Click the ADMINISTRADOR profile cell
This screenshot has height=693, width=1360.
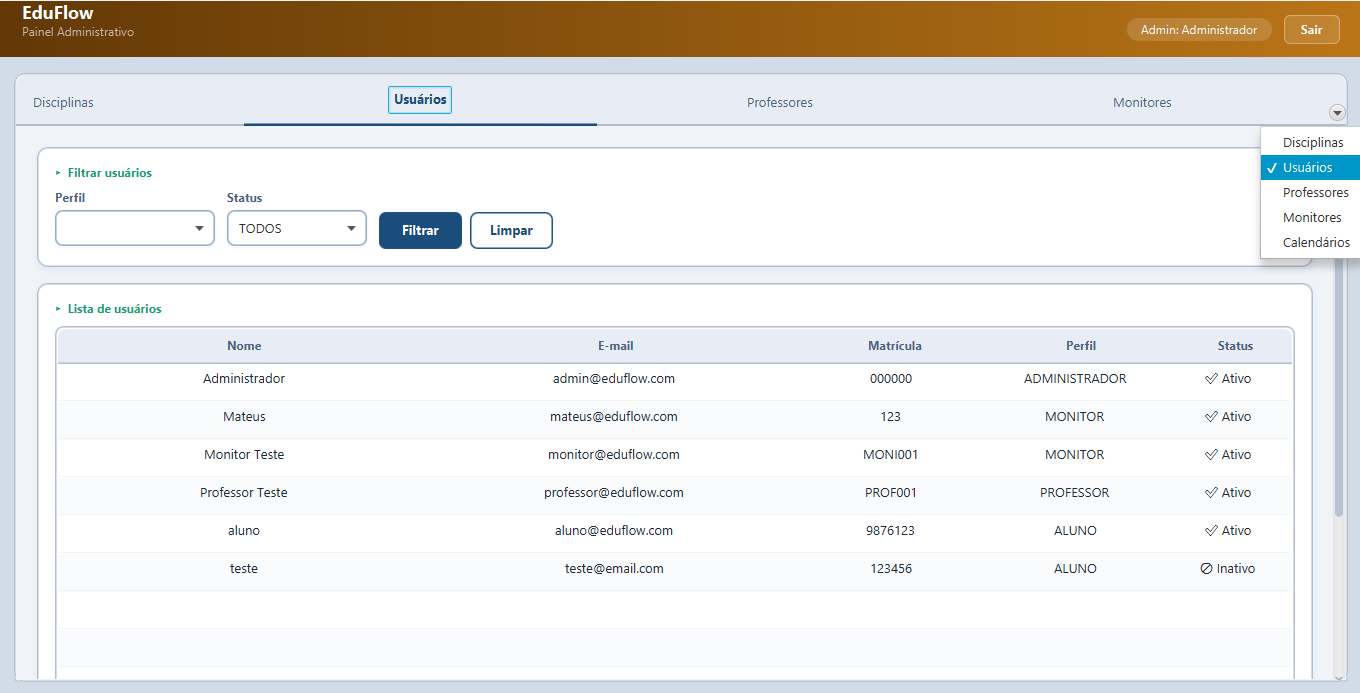[1075, 379]
